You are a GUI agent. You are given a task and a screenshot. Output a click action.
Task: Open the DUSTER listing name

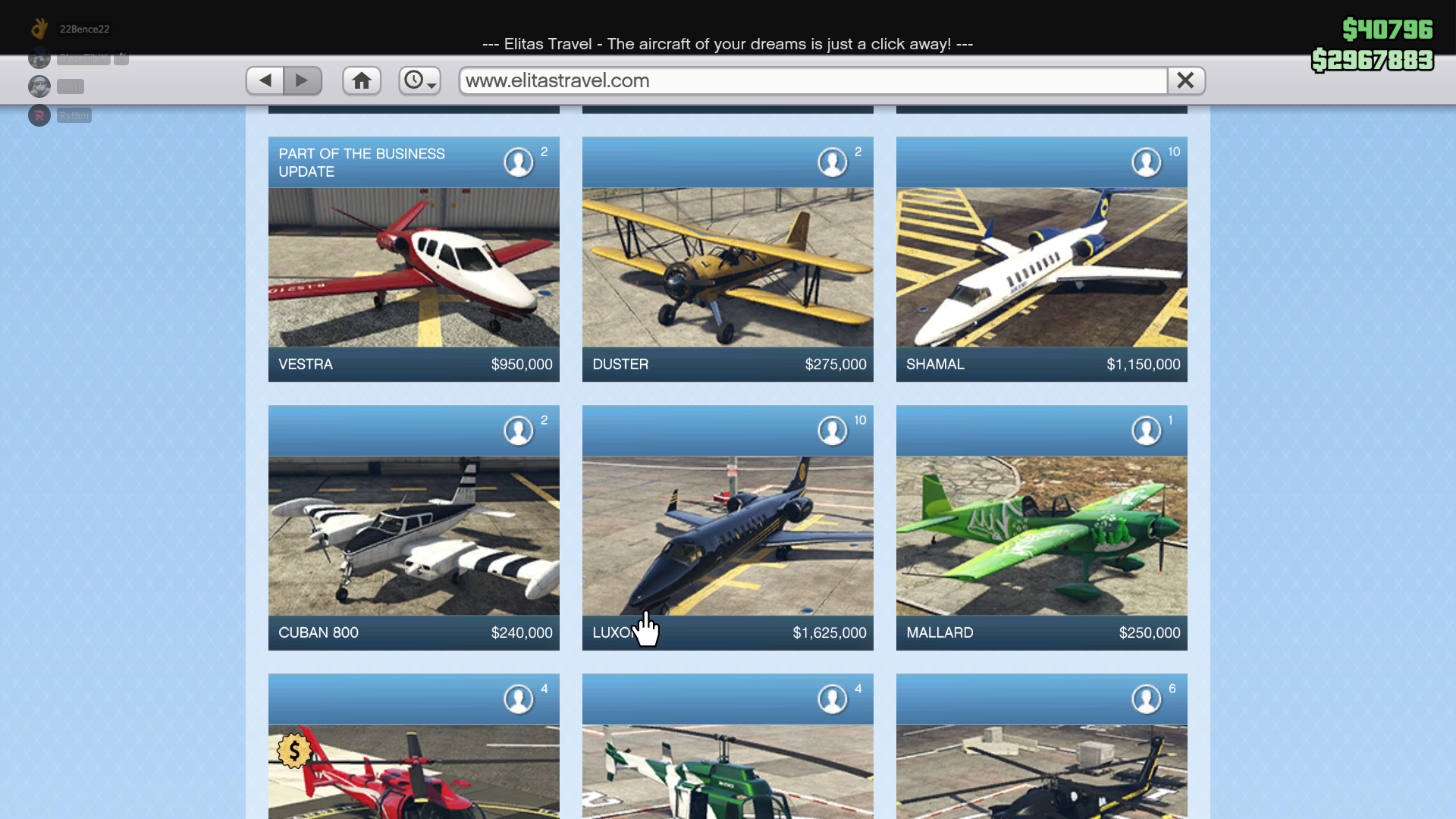(620, 365)
